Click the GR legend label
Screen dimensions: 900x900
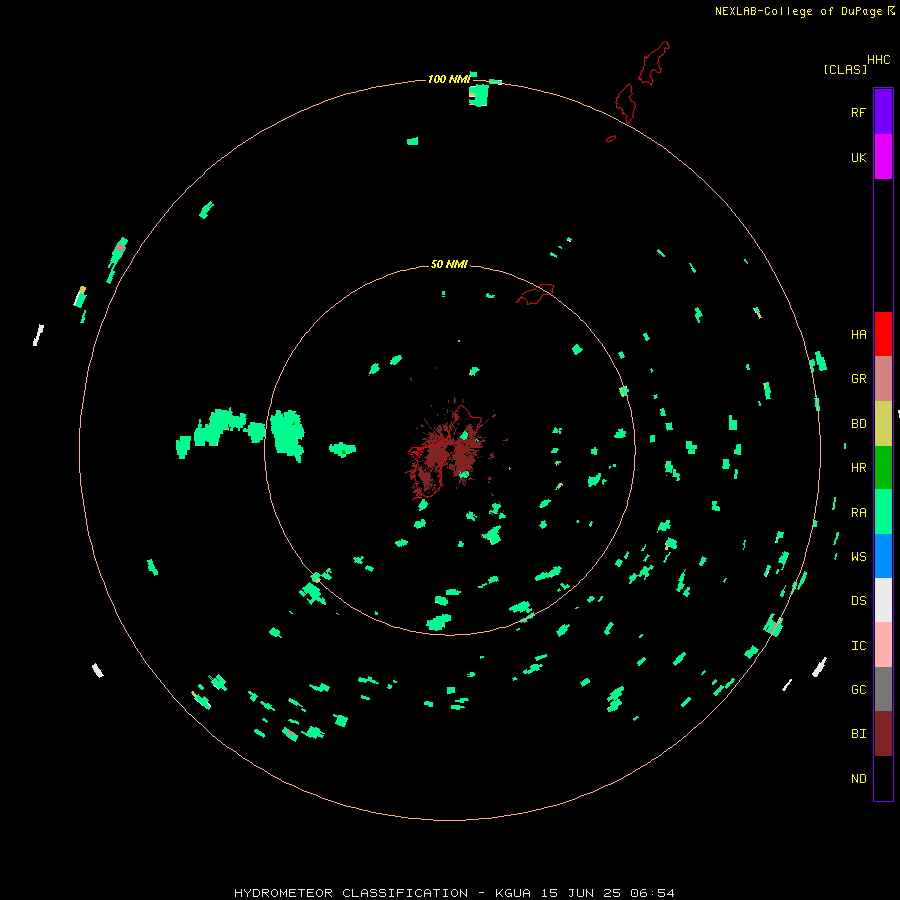tap(858, 379)
